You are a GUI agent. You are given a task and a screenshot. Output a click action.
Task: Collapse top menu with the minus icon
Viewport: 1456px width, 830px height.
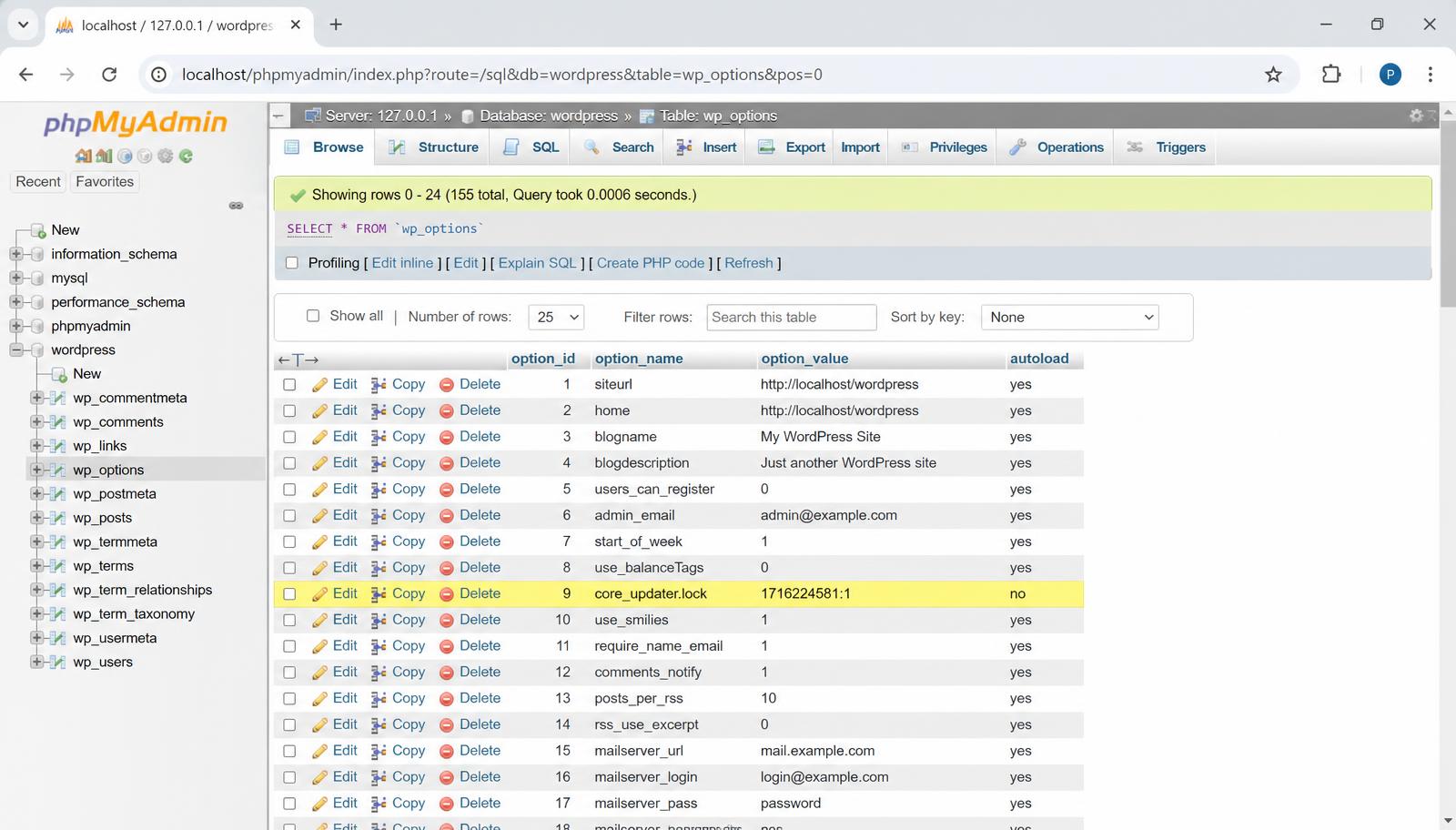(278, 116)
